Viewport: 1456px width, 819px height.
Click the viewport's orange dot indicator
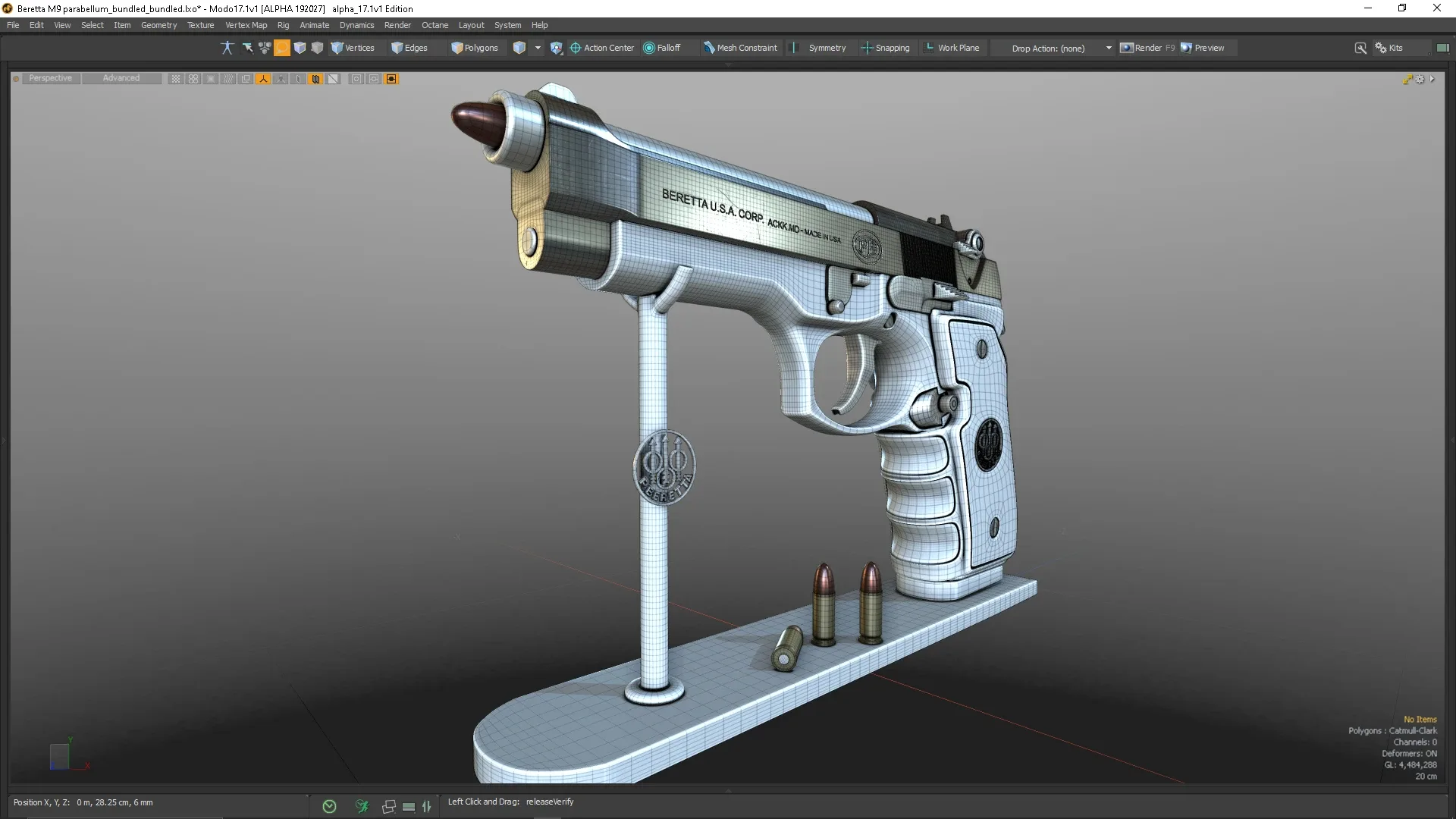(x=16, y=78)
